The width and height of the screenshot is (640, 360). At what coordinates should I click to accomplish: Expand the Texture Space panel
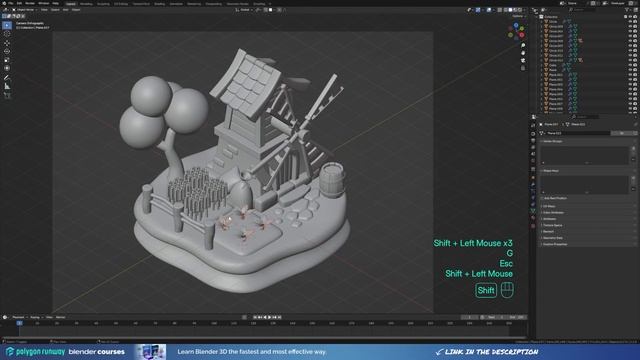pyautogui.click(x=552, y=225)
